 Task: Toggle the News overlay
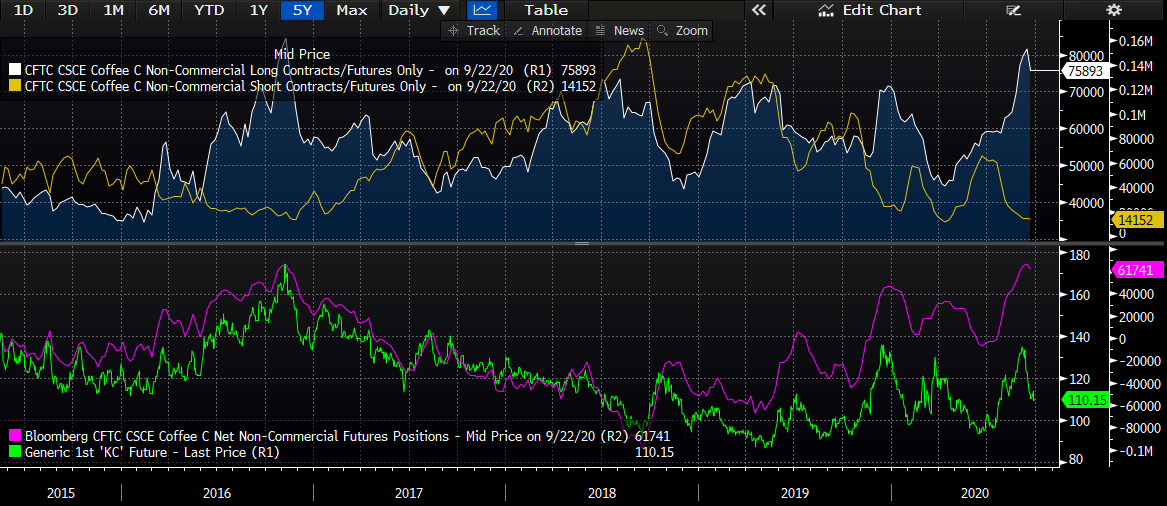click(620, 30)
